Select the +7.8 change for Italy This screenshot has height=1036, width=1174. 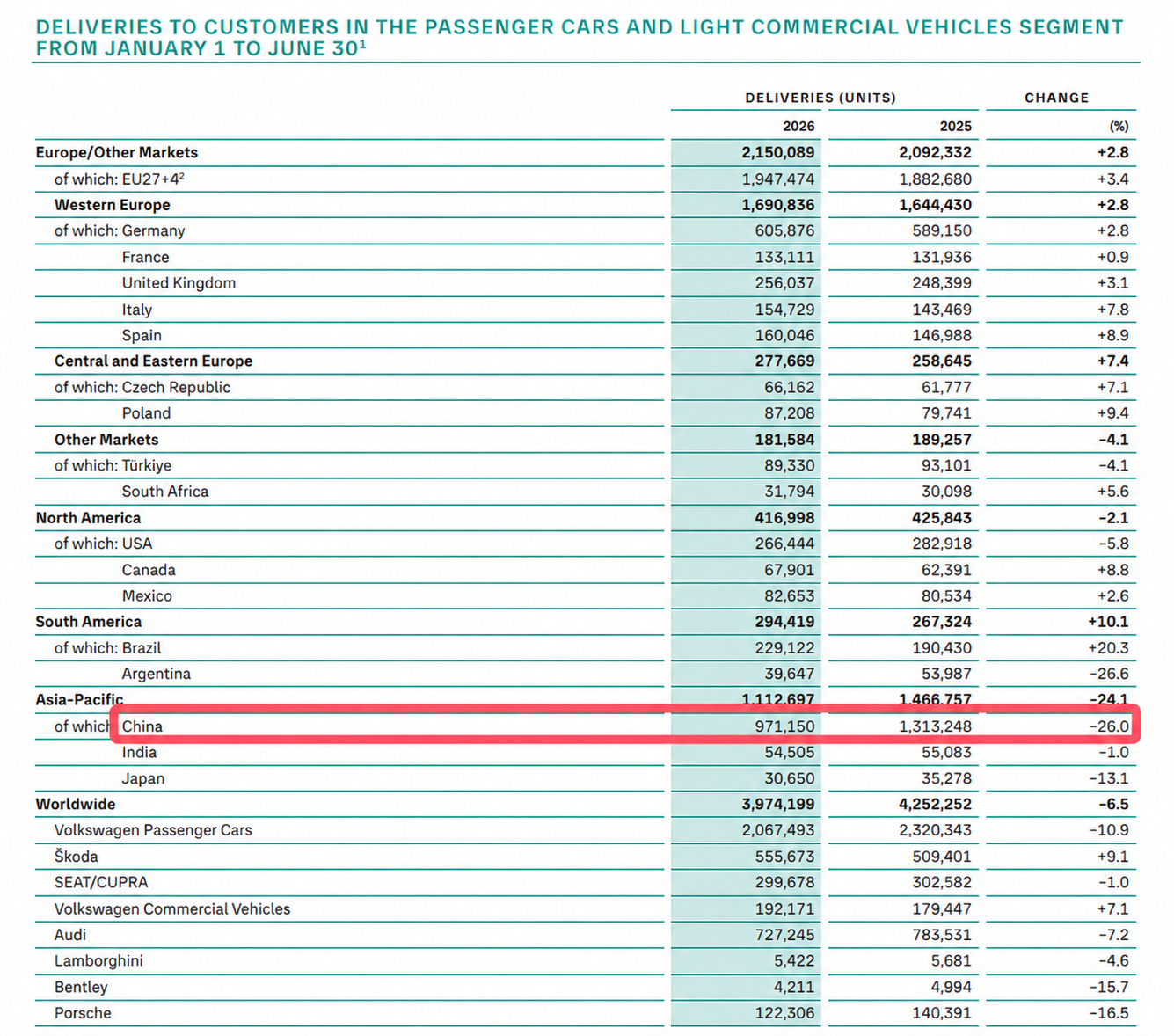click(1112, 310)
